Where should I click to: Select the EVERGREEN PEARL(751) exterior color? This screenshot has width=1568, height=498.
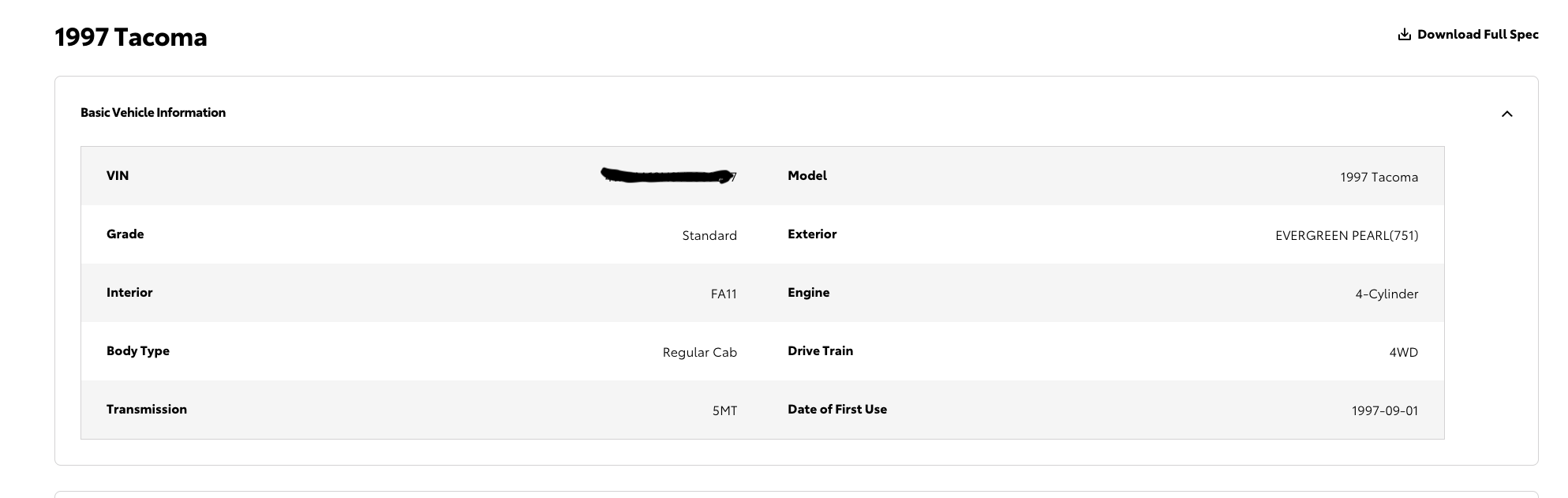coord(1346,236)
